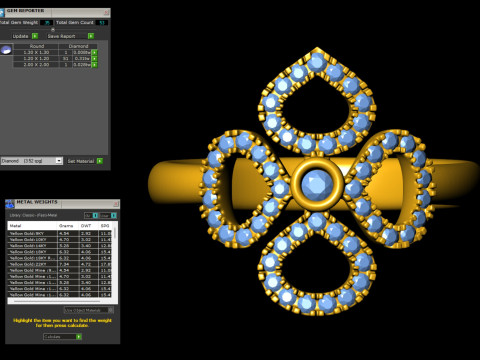Toggle the second cyan library option in Metal Weights
The image size is (480, 360).
[114, 215]
